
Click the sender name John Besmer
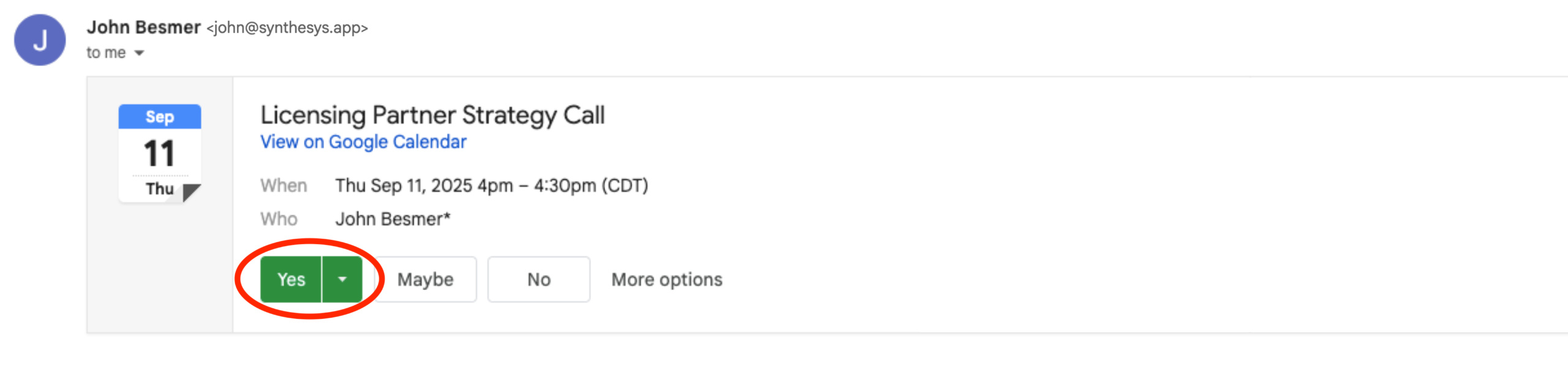tap(143, 28)
